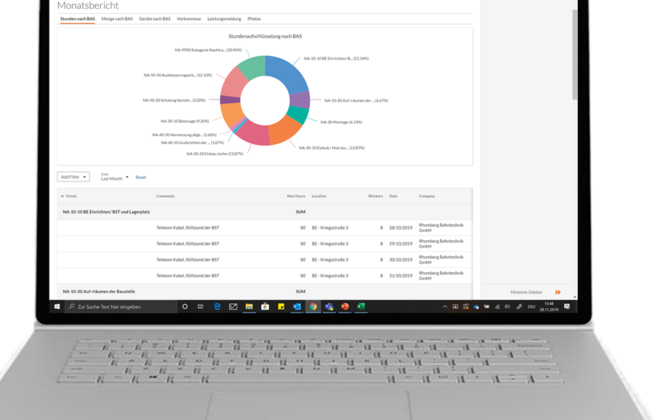Click the Max Hours column header
Image resolution: width=660 pixels, height=420 pixels.
pos(296,196)
